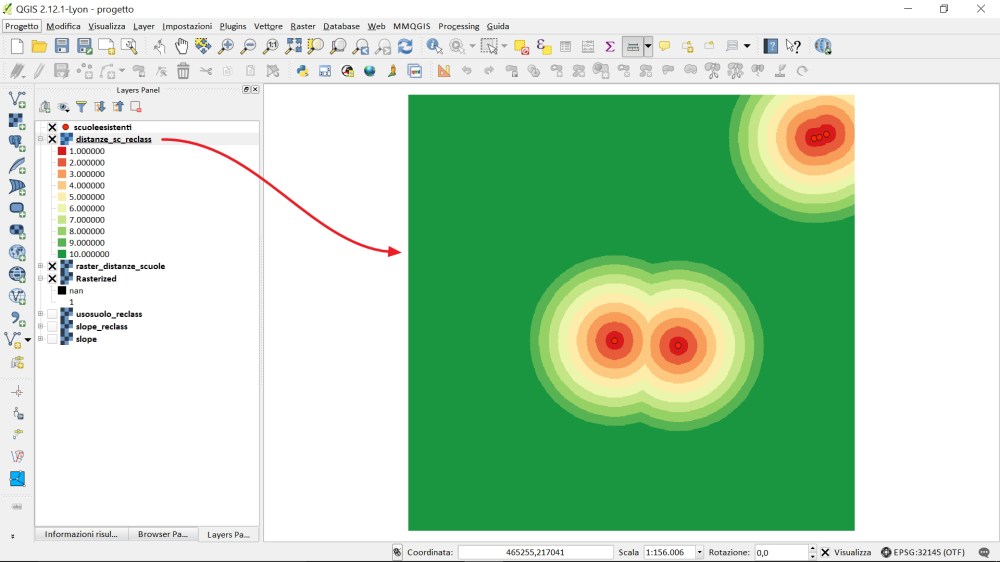Enable the usosuolo_reclass layer checkbox
Viewport: 1000px width, 562px height.
coord(52,314)
